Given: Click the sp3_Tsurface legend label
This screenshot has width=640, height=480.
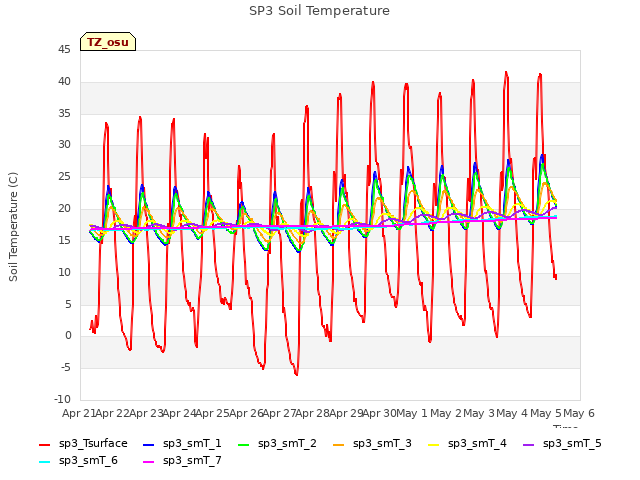Looking at the screenshot, I should 93,444.
